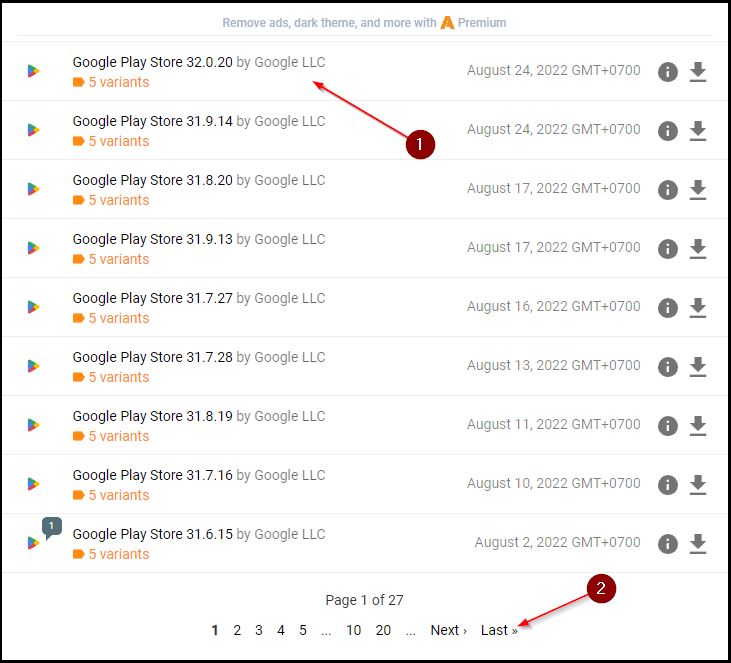Viewport: 731px width, 663px height.
Task: Download Google Play Store 31.9.14
Action: pos(697,131)
